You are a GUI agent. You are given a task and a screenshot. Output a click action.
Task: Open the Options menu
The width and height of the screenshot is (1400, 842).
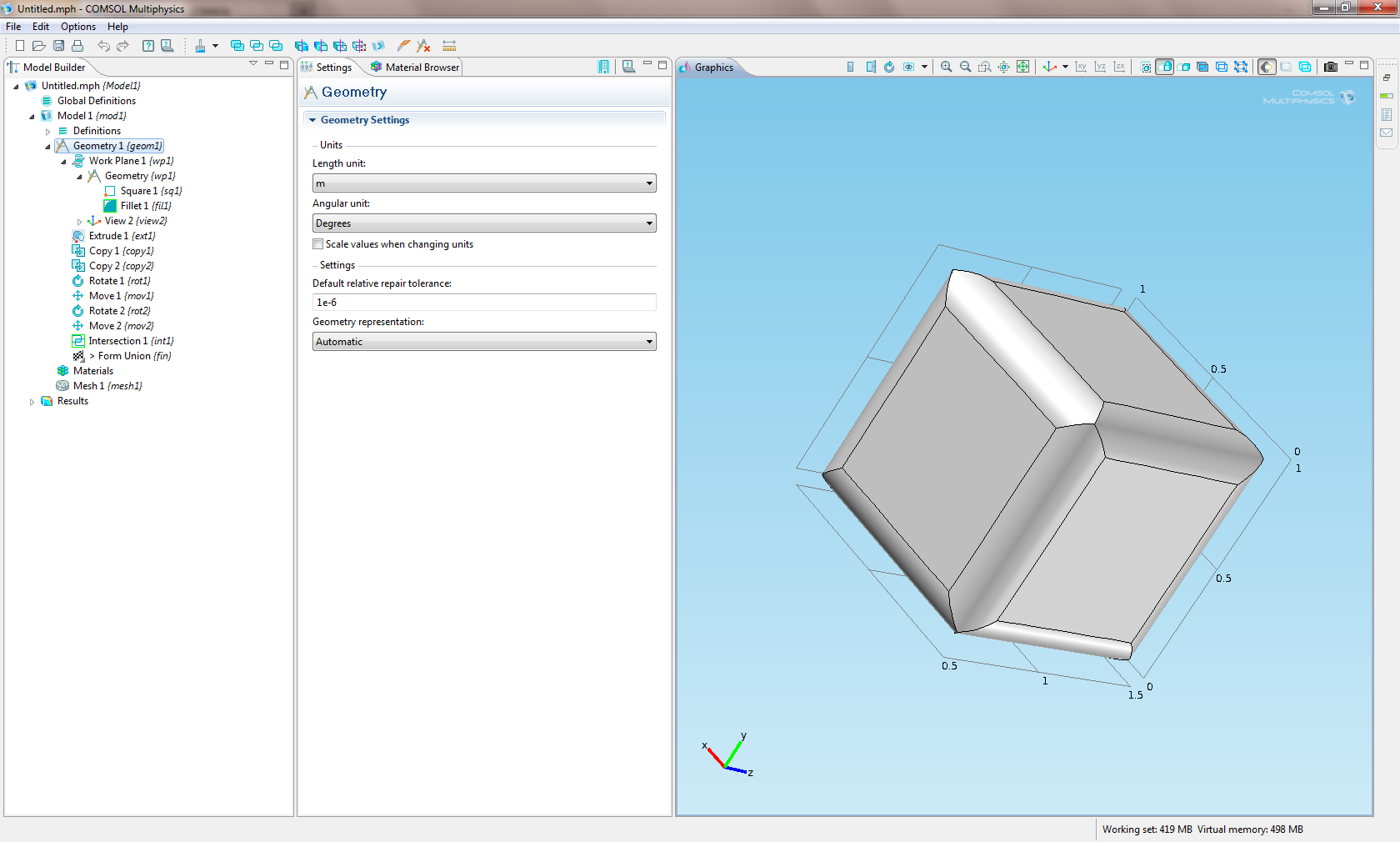pyautogui.click(x=77, y=27)
